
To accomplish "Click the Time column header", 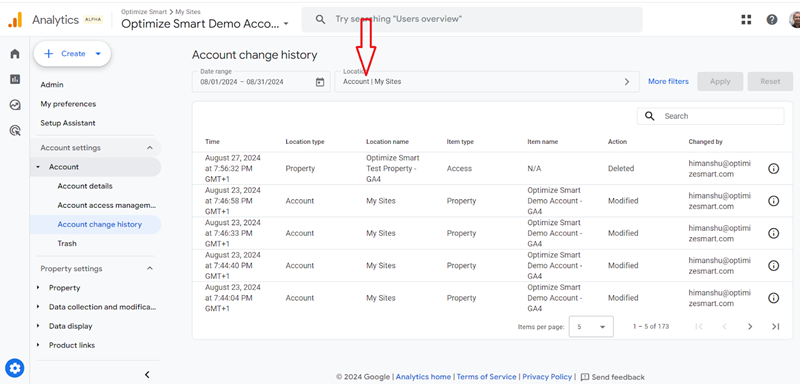I will (212, 142).
